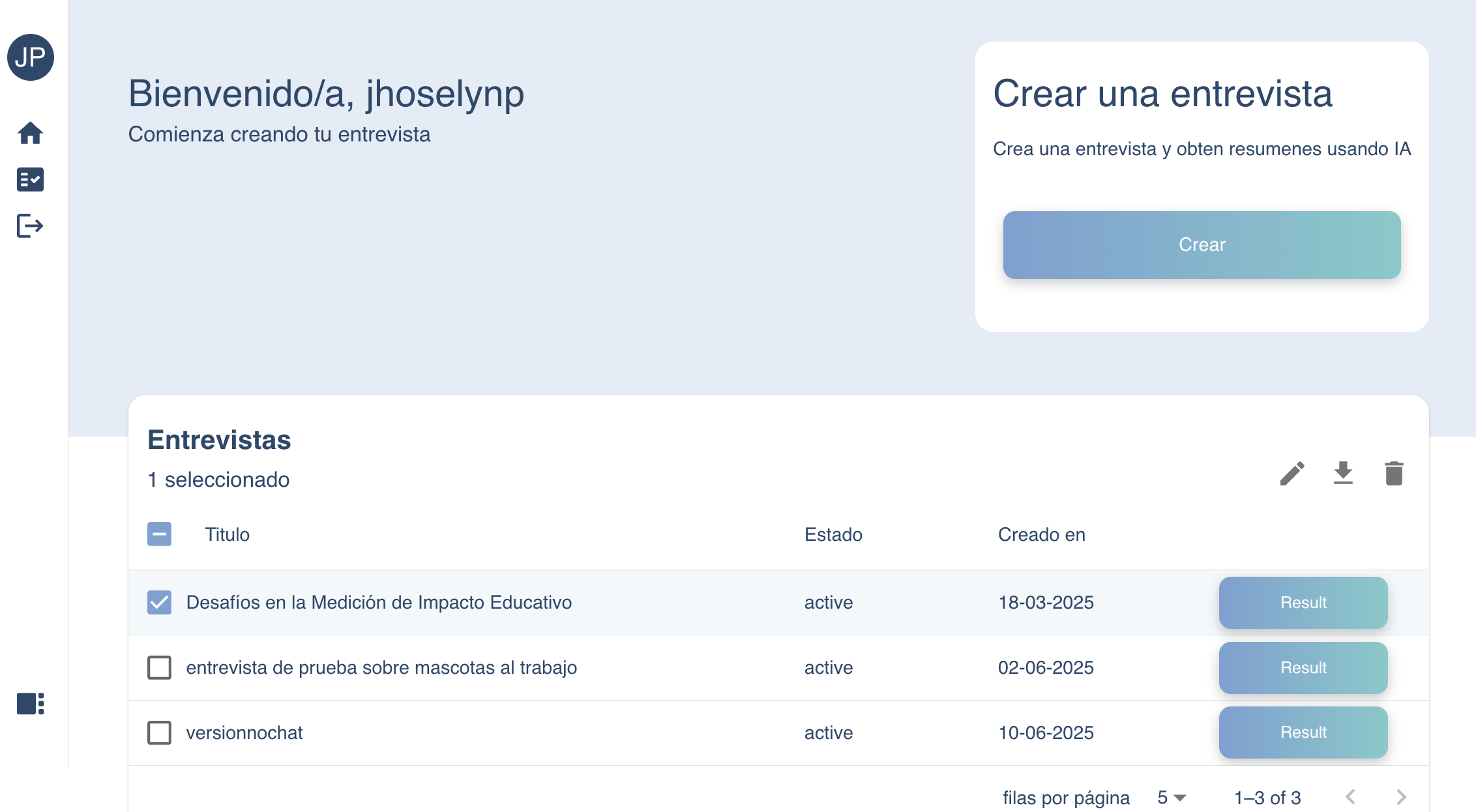
Task: Click the logout icon in sidebar
Action: [x=31, y=226]
